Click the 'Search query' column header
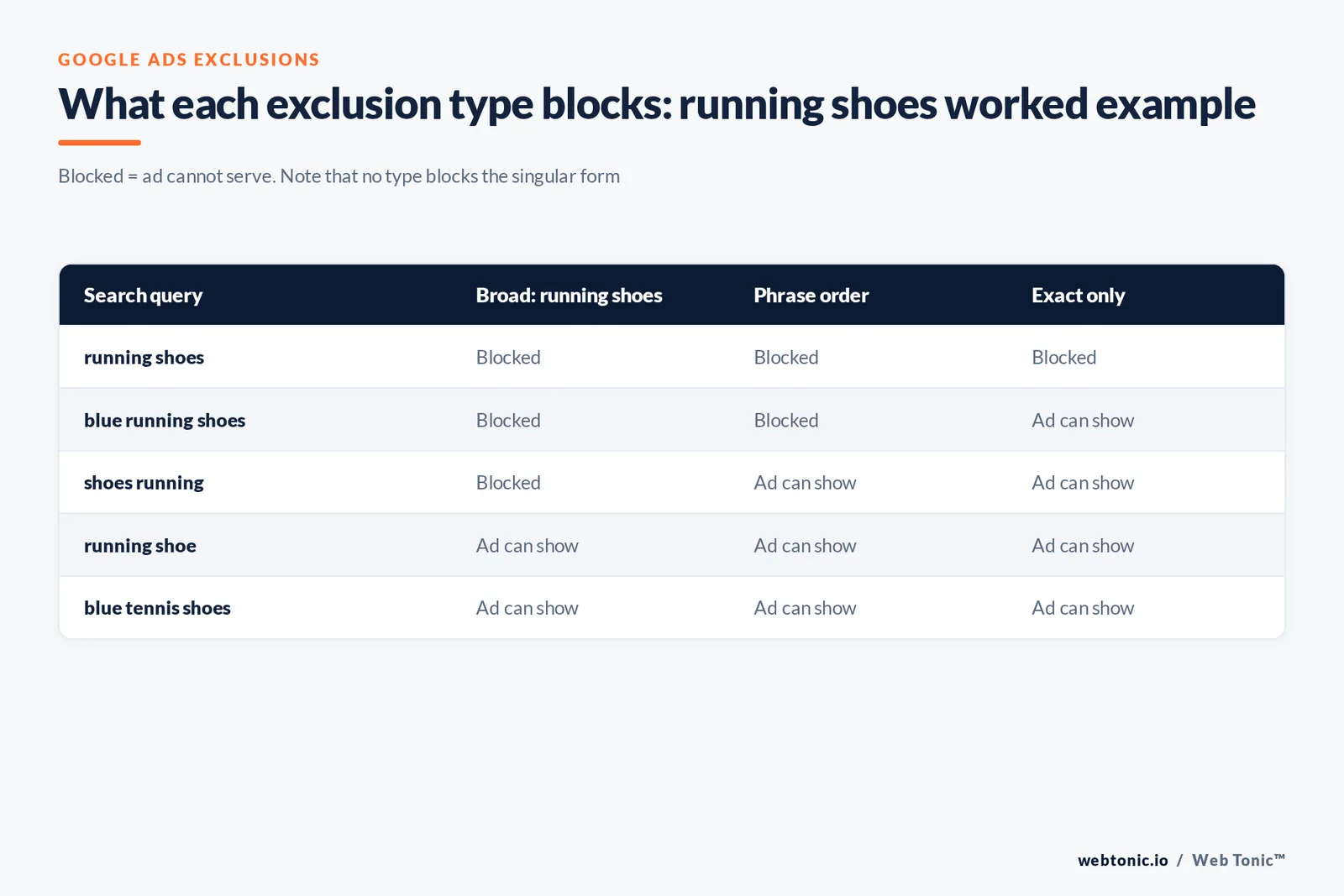The image size is (1344, 896). (x=143, y=296)
